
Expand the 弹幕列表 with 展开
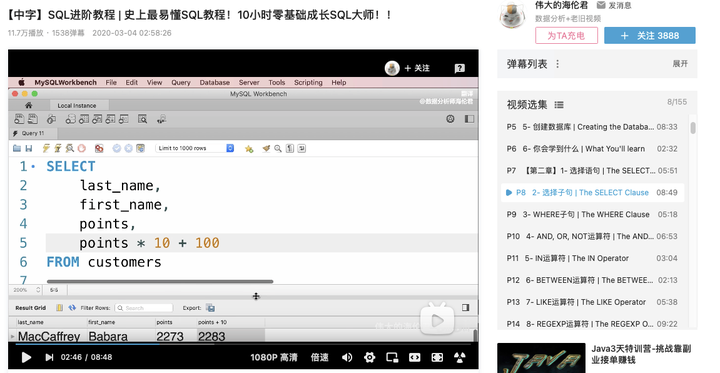(x=680, y=63)
